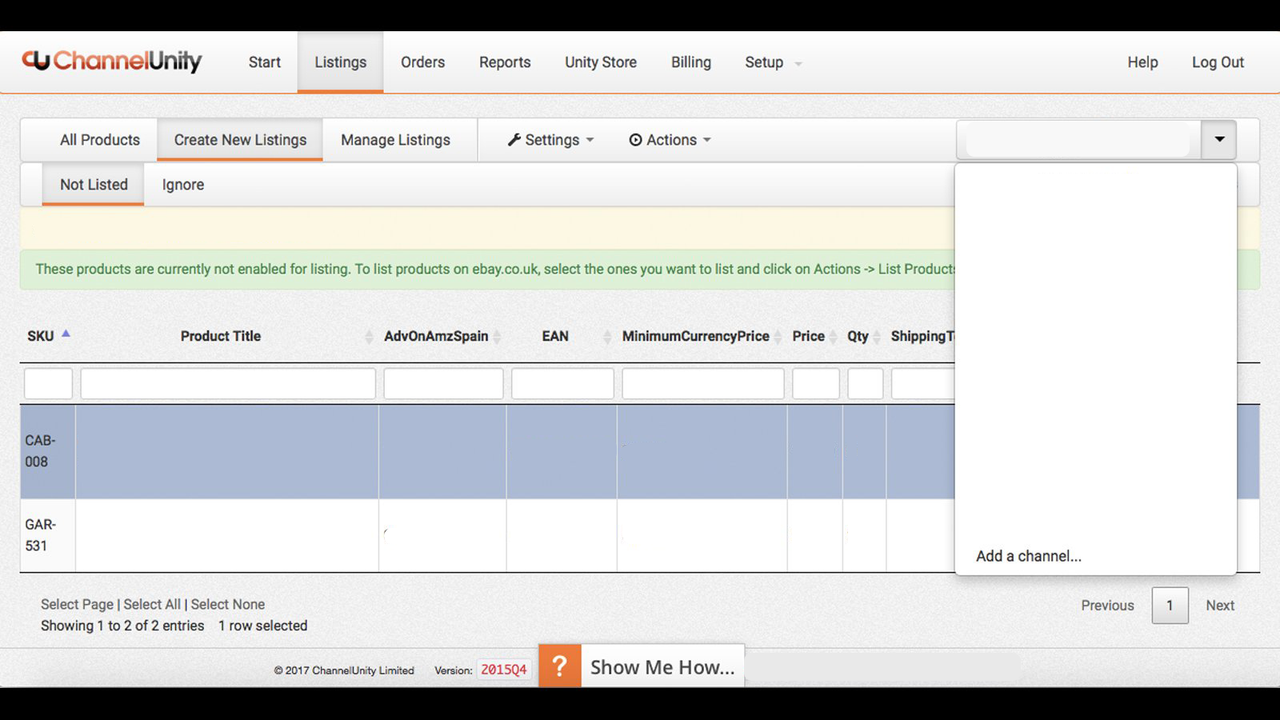Click the channel selector text box
Image resolution: width=1280 pixels, height=720 pixels.
click(x=1078, y=140)
